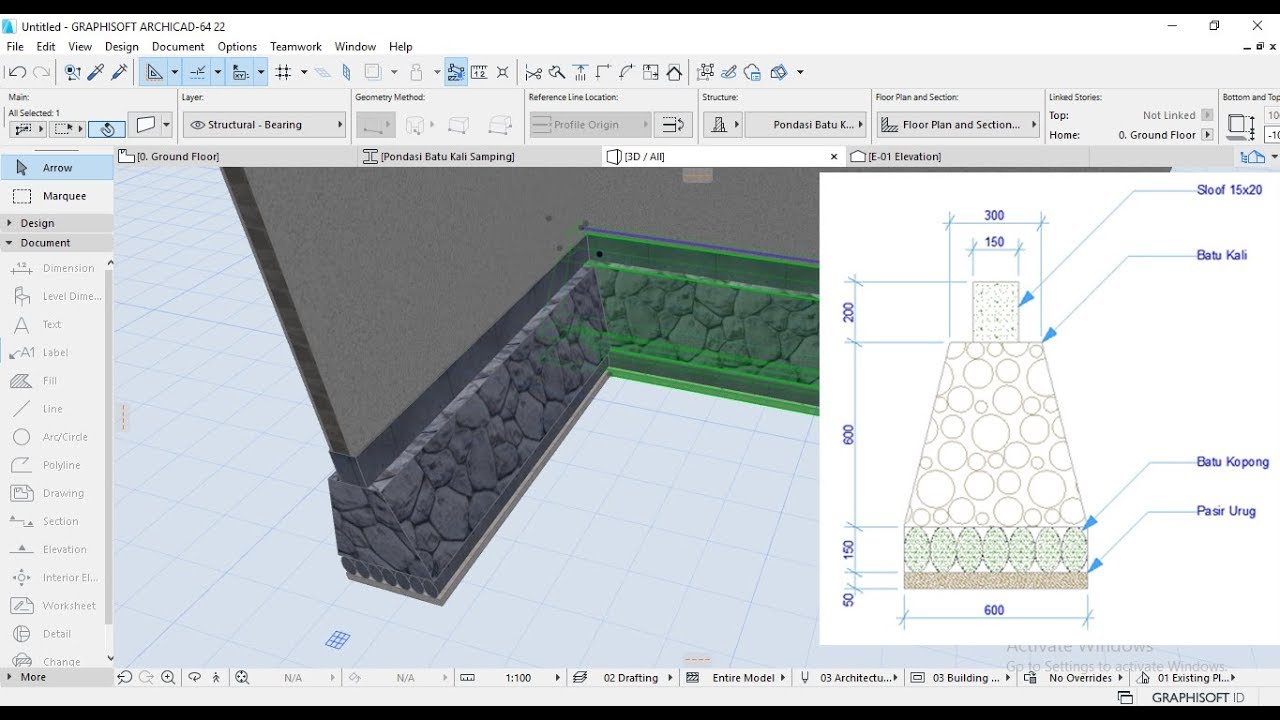The height and width of the screenshot is (720, 1280).
Task: Select the Arrow tool
Action: pyautogui.click(x=57, y=168)
